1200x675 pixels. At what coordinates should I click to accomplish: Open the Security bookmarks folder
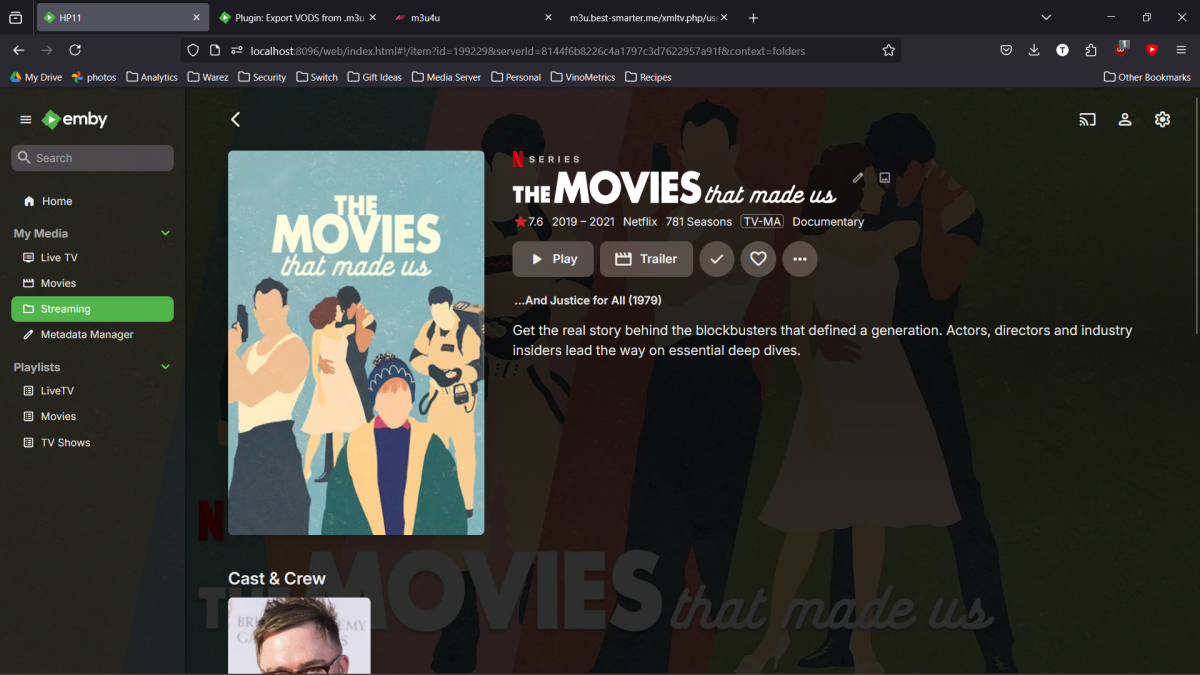point(263,77)
